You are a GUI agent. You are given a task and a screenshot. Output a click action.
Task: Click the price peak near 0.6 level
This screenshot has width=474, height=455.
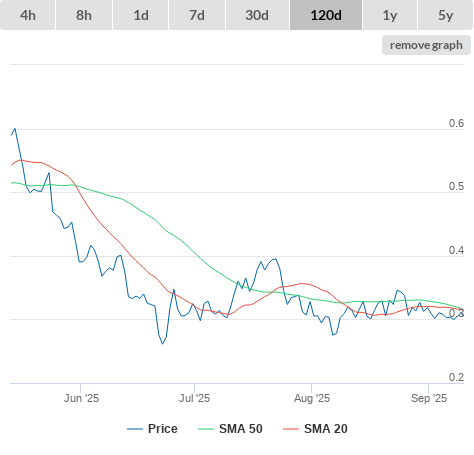15,129
